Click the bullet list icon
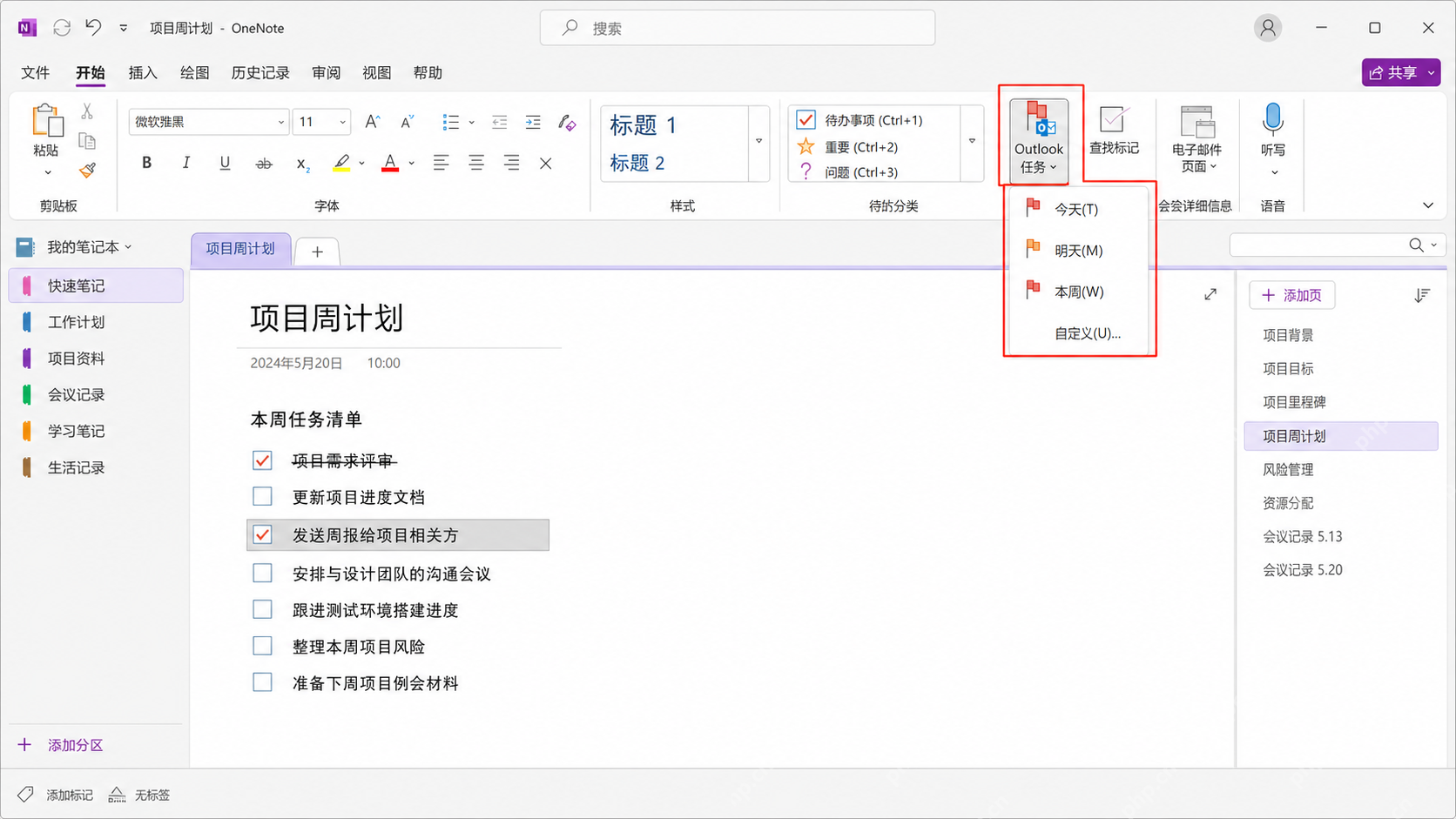1456x819 pixels. [x=450, y=122]
